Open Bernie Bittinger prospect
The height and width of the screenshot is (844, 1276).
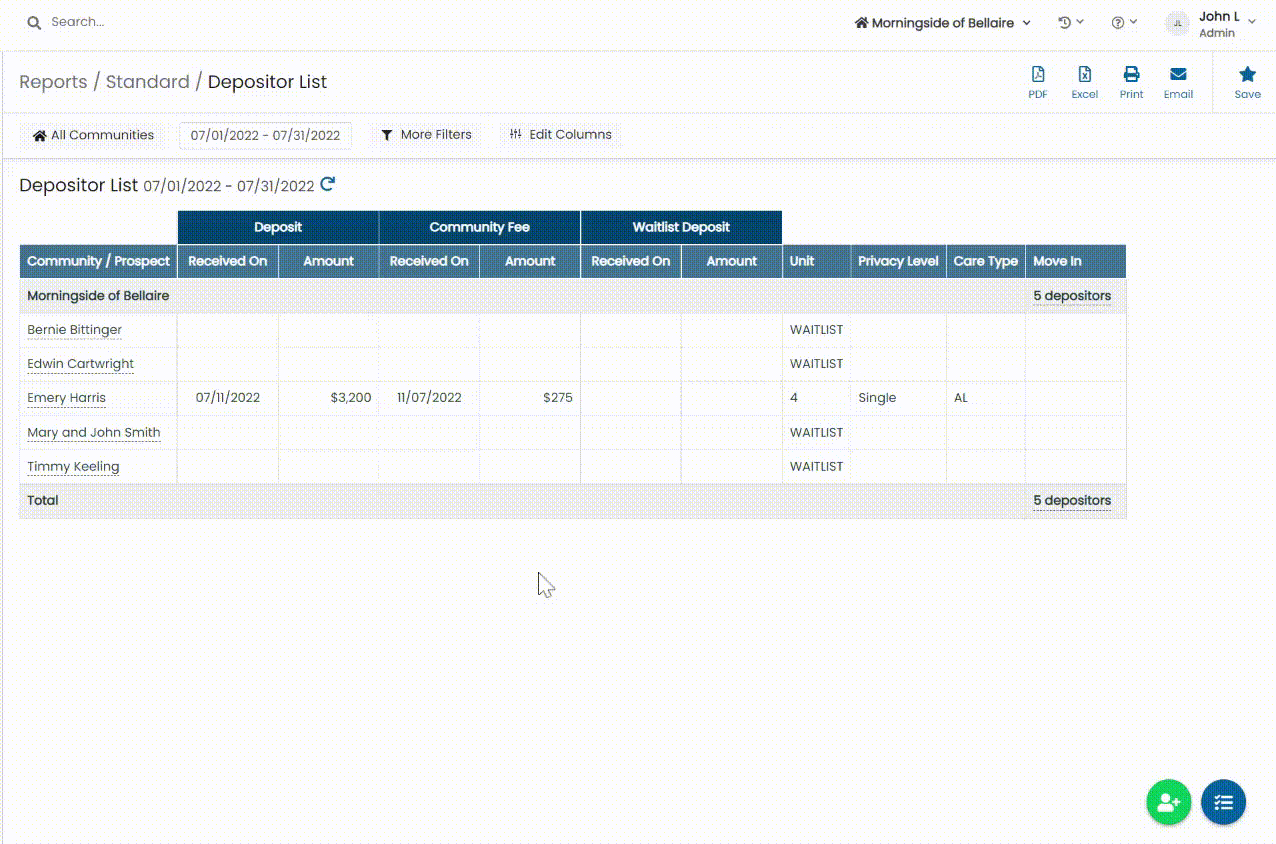click(74, 330)
